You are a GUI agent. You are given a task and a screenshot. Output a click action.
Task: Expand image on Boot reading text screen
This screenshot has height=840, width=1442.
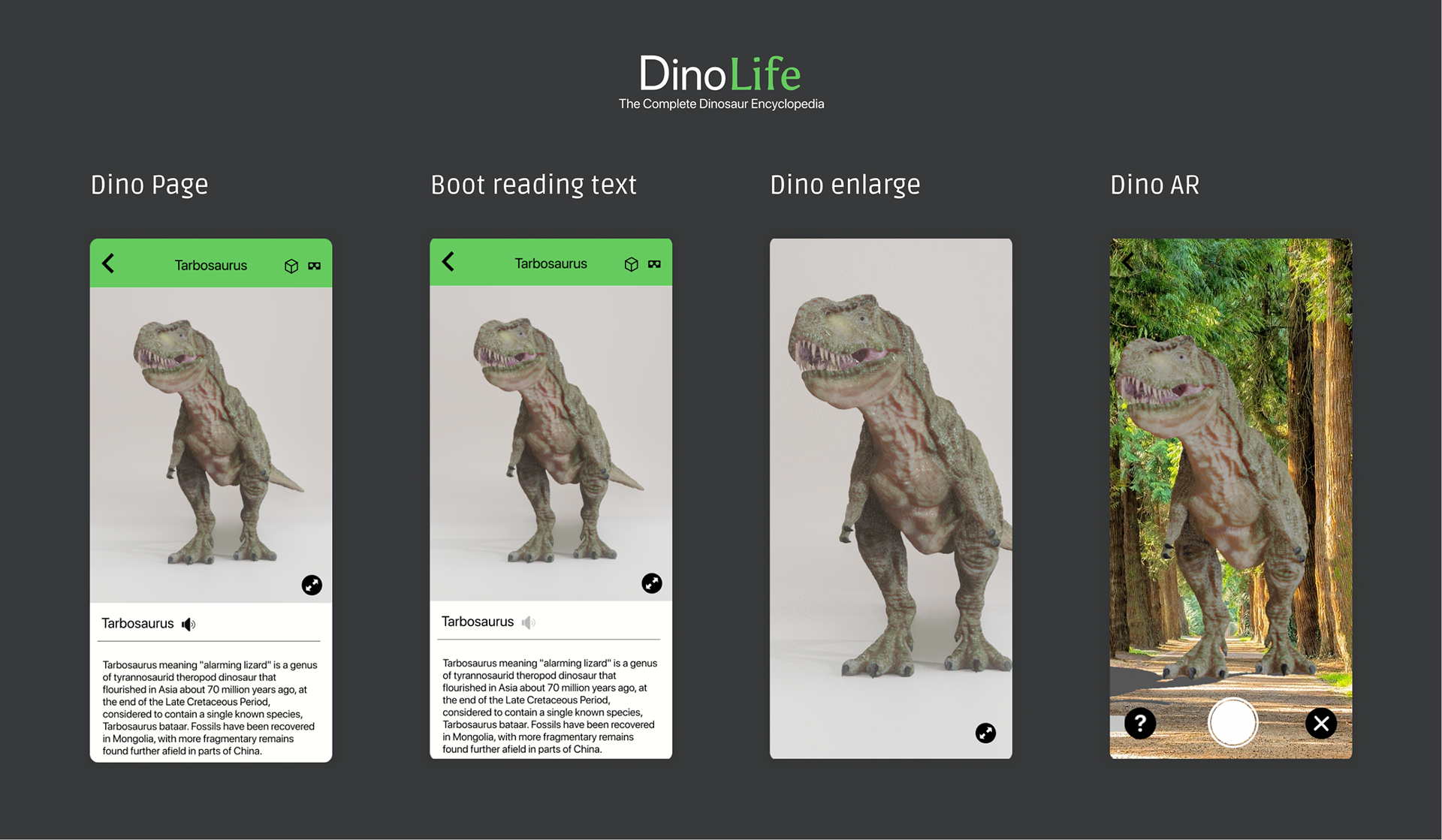[652, 583]
